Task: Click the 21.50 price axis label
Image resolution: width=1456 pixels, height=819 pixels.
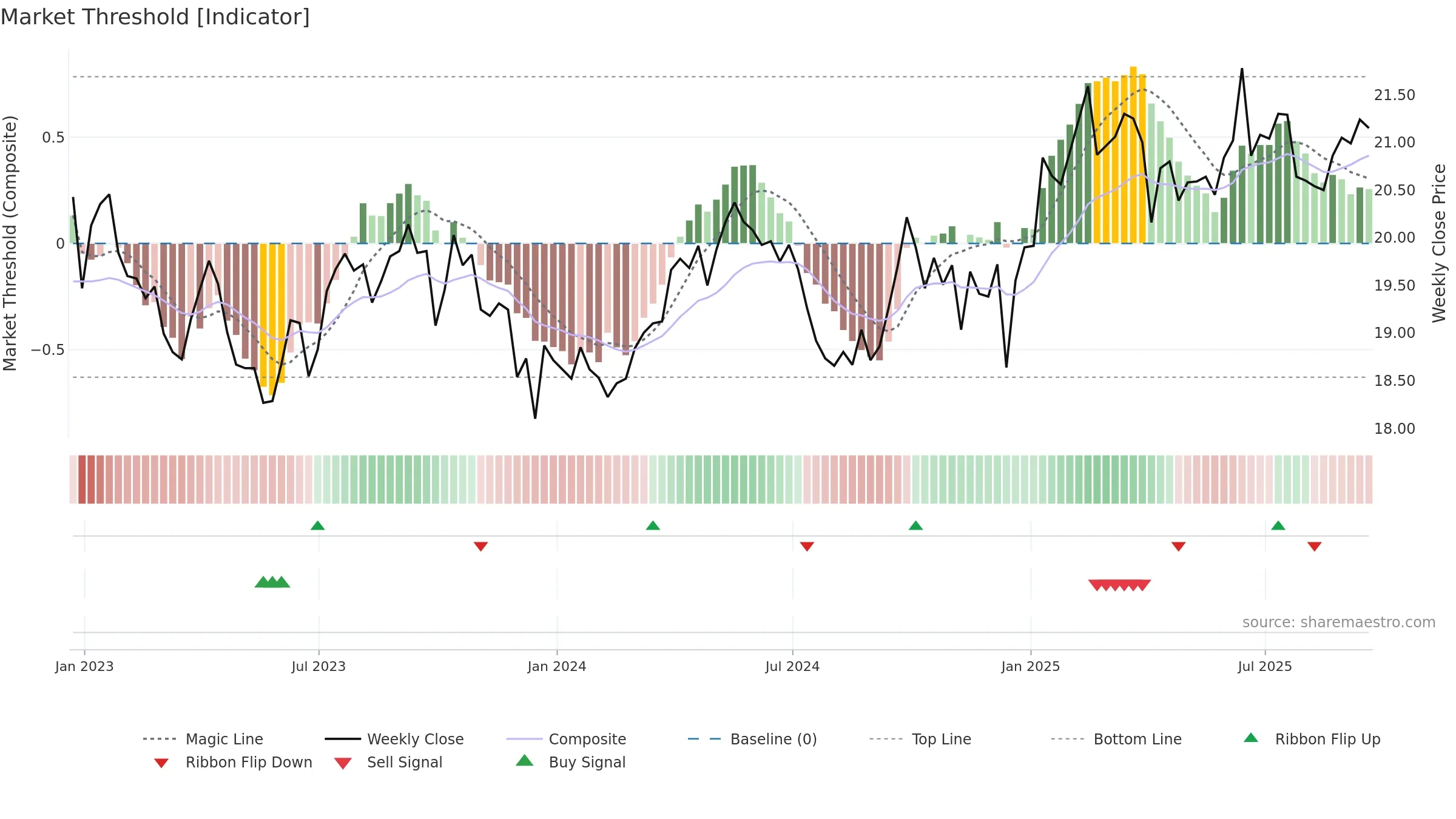Action: pos(1395,95)
